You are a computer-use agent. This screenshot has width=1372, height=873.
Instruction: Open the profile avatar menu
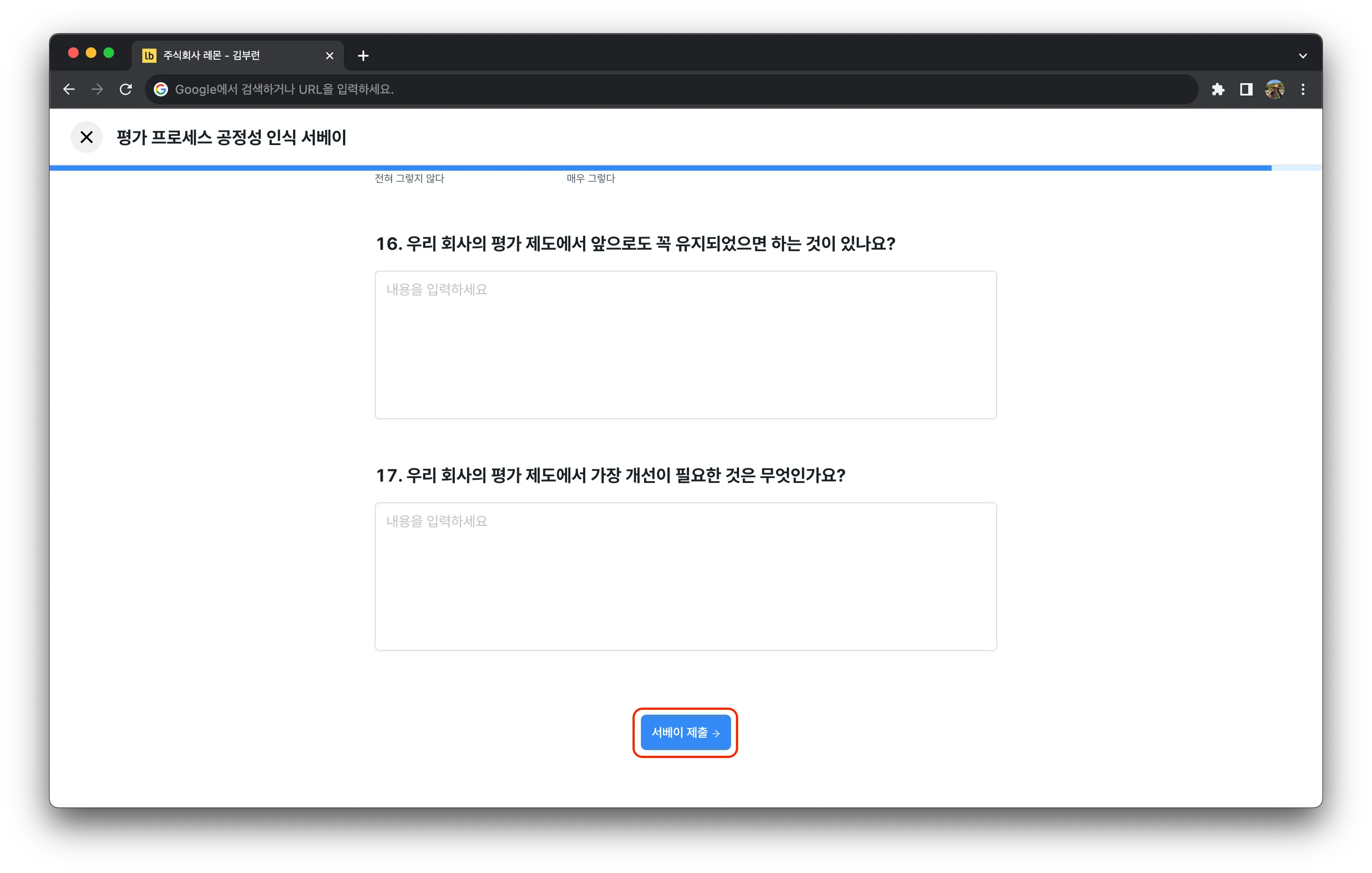coord(1275,89)
